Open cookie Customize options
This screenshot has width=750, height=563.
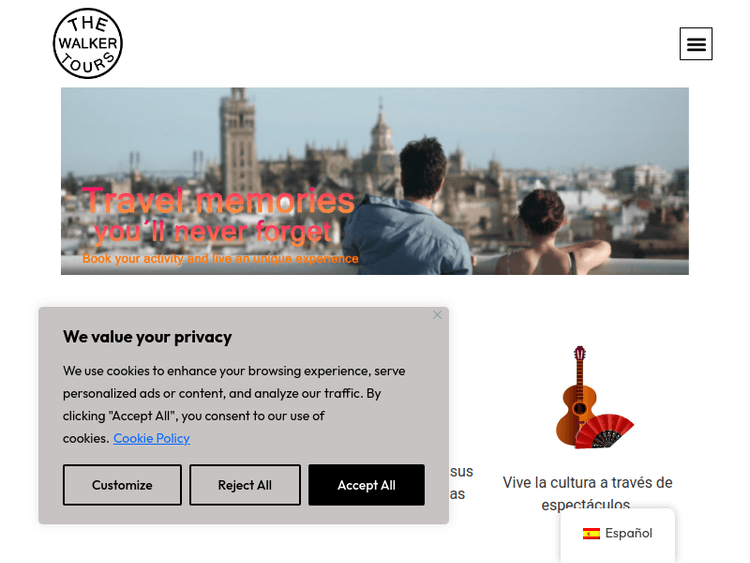(122, 485)
